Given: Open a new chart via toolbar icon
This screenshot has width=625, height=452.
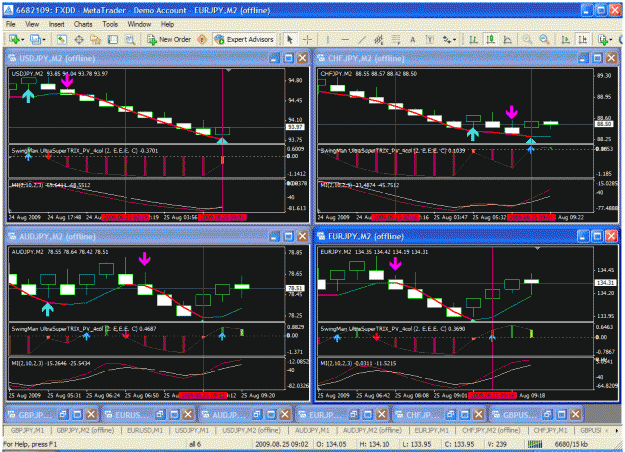Looking at the screenshot, I should pyautogui.click(x=14, y=39).
